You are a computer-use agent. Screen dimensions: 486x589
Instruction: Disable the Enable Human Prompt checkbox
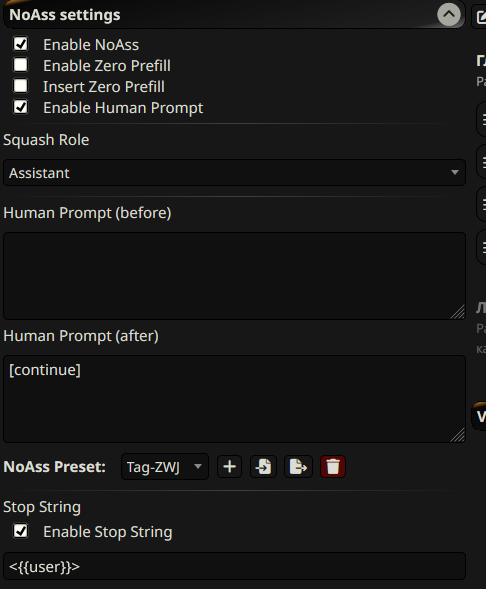21,107
